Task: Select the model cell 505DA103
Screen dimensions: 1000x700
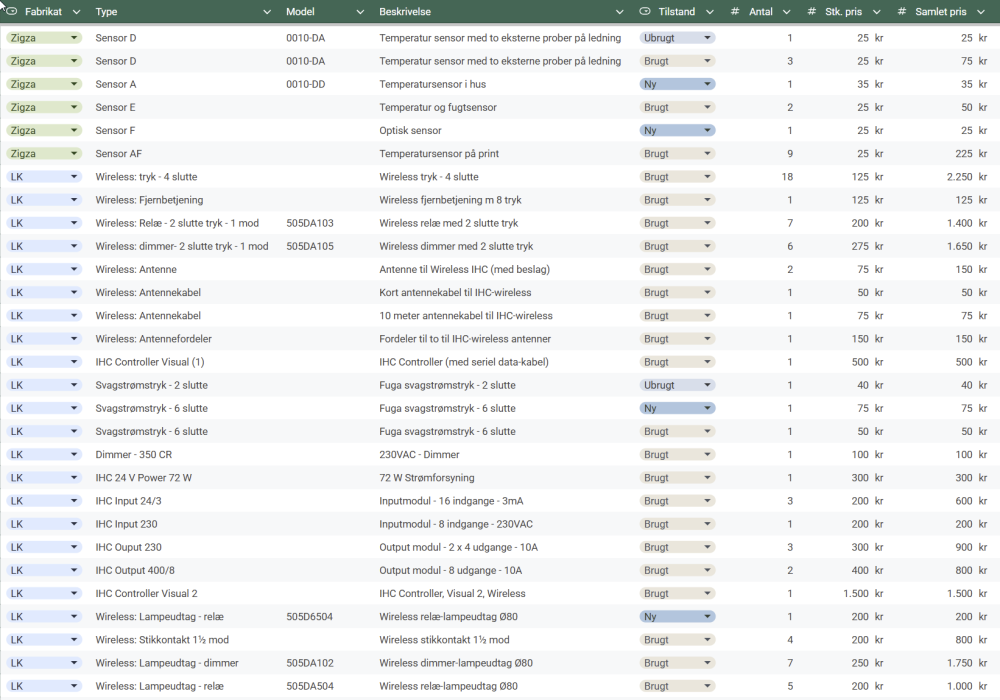Action: click(310, 223)
